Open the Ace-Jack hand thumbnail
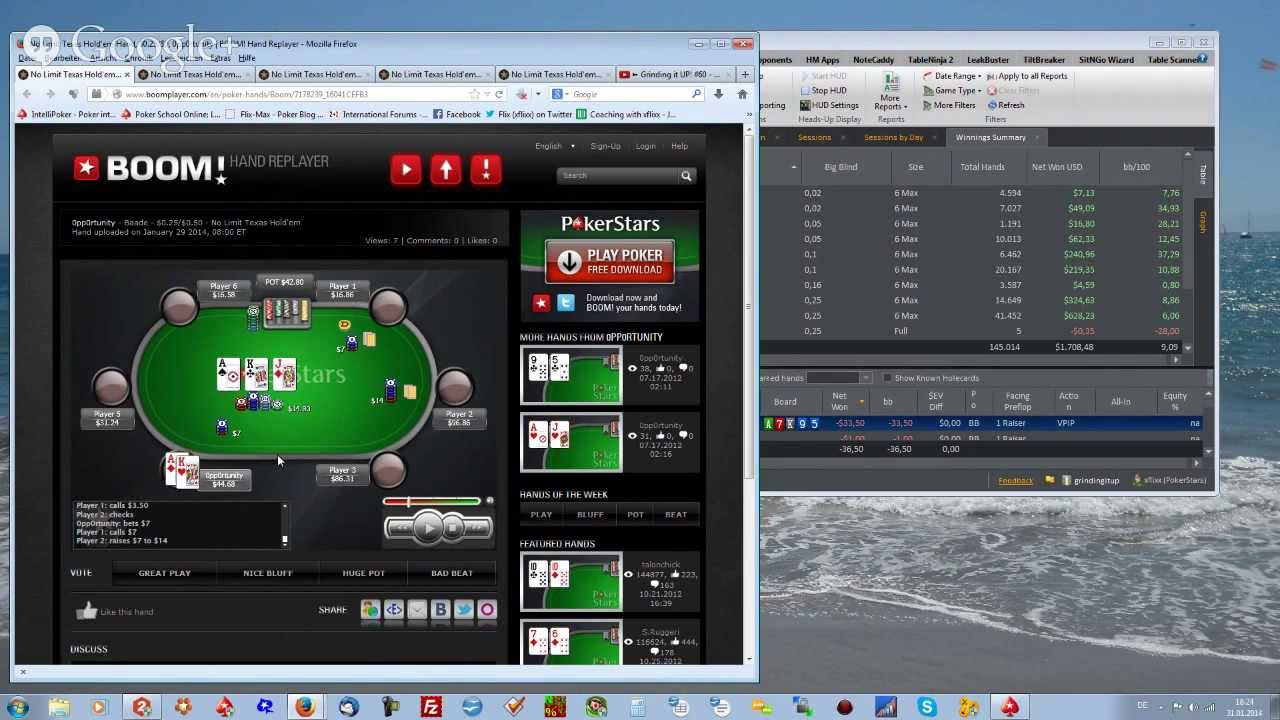The image size is (1280, 720). [571, 442]
